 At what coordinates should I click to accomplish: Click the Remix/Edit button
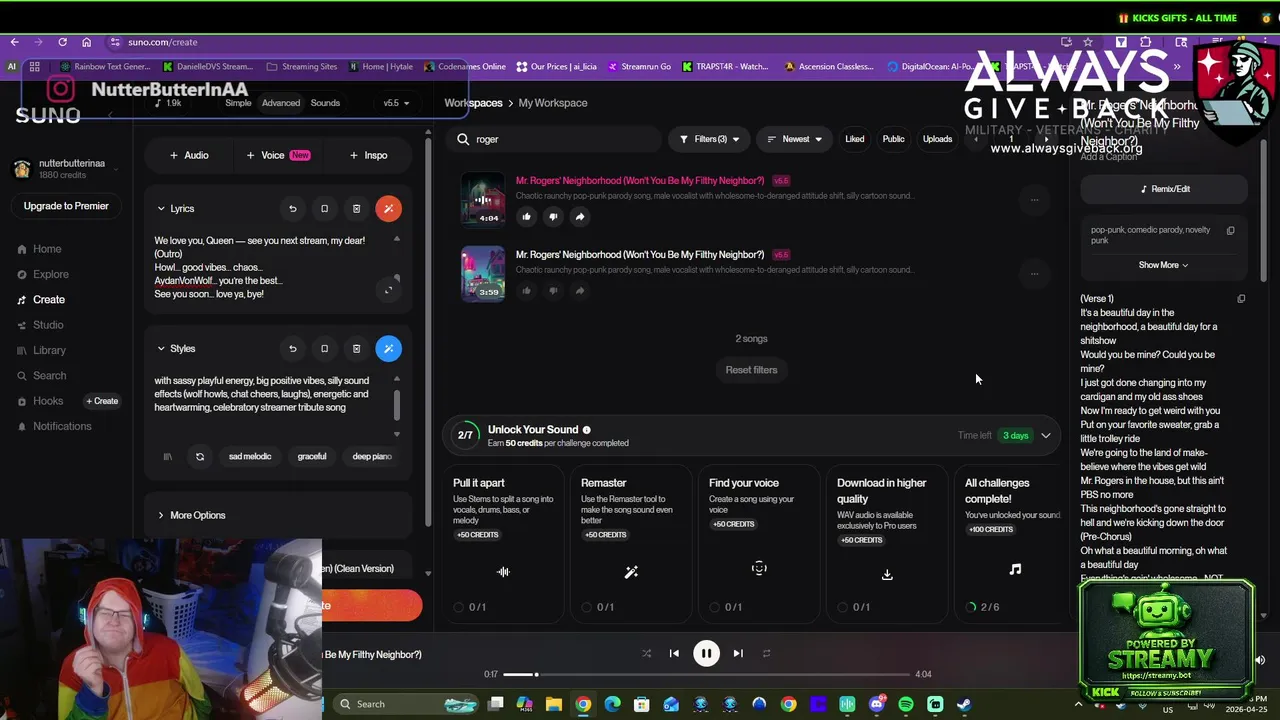[1164, 189]
